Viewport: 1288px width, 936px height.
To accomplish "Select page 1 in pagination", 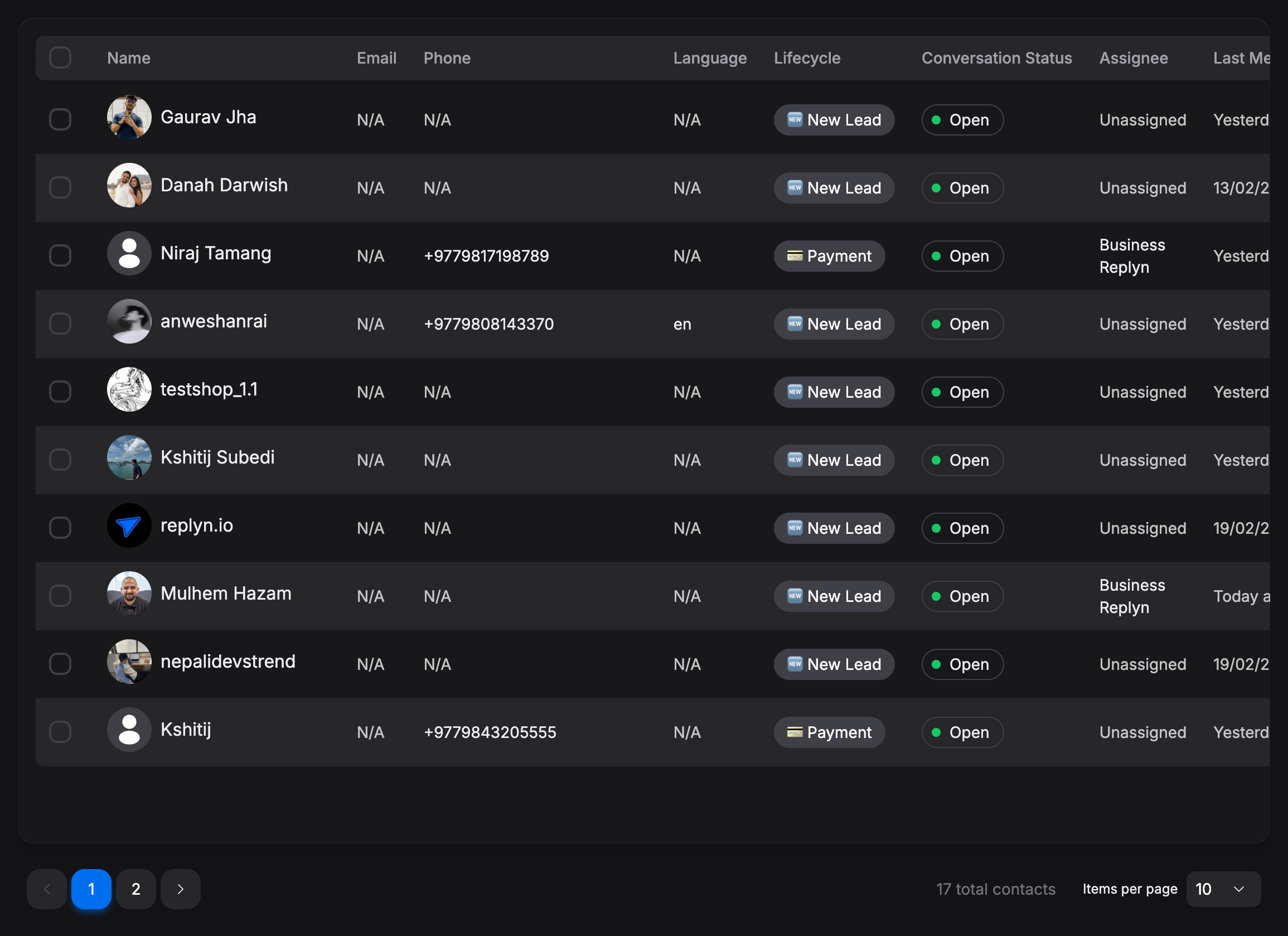I will click(91, 889).
